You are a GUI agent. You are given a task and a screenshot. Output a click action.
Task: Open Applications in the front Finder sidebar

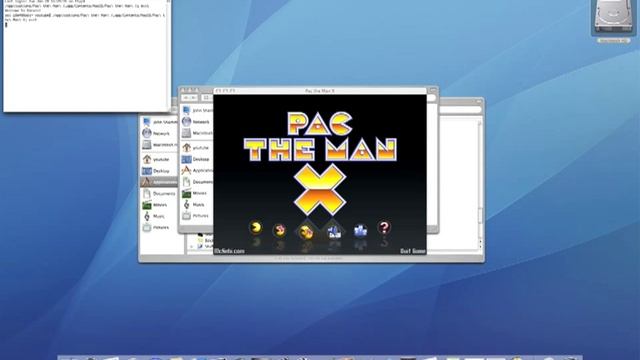[196, 170]
